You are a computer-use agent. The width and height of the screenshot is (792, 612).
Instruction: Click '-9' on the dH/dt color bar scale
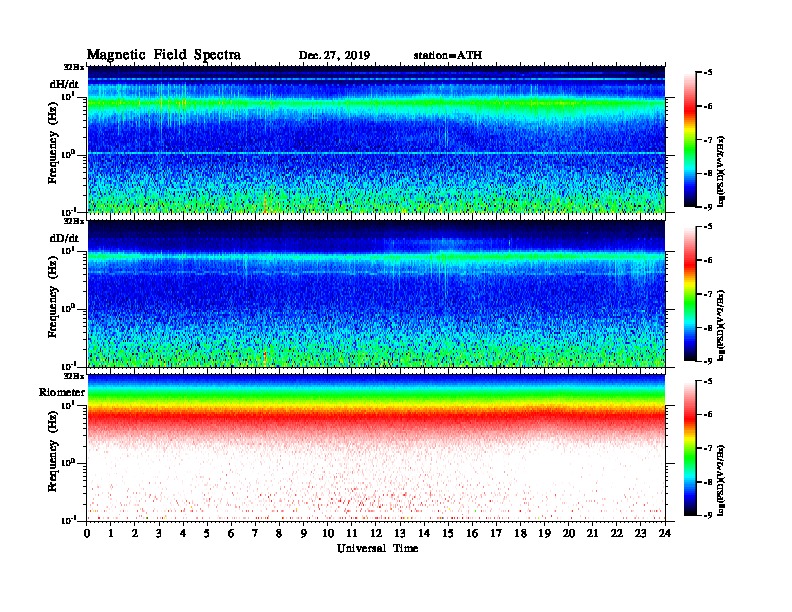click(x=708, y=207)
